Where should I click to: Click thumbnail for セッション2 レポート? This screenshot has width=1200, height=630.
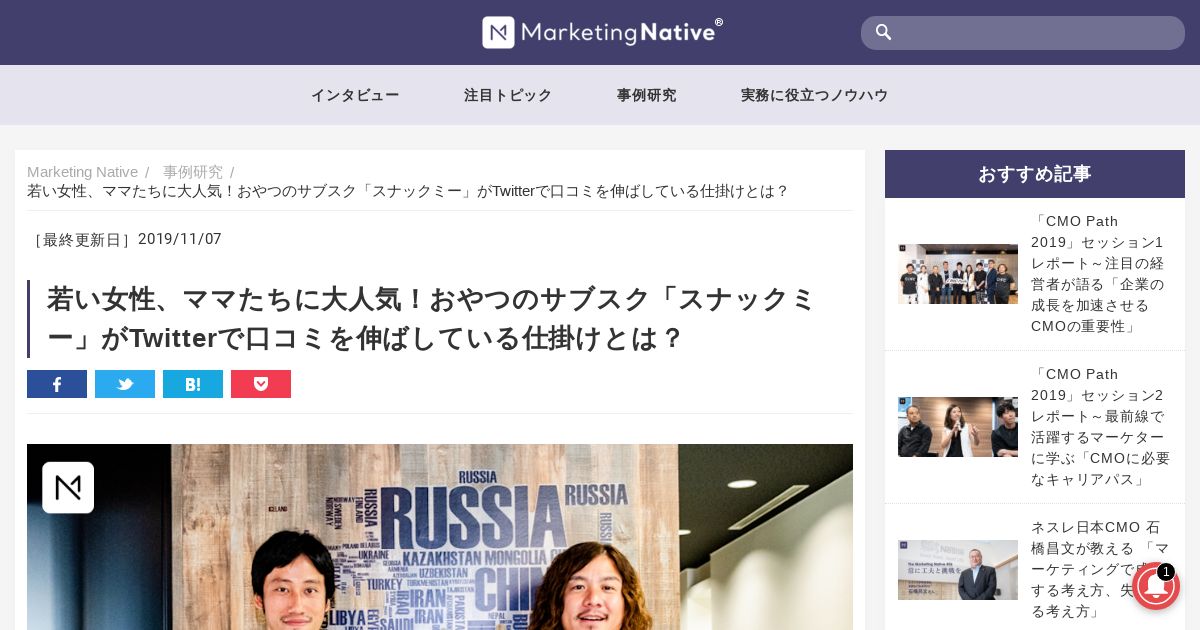pyautogui.click(x=958, y=427)
